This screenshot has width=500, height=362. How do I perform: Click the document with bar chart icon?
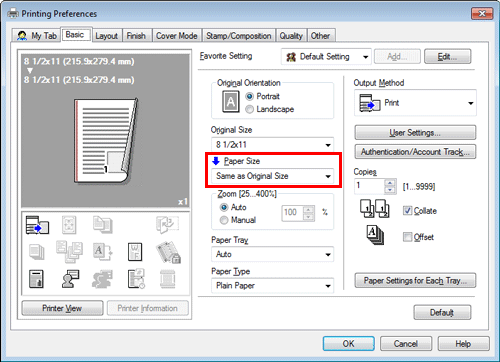(36, 279)
